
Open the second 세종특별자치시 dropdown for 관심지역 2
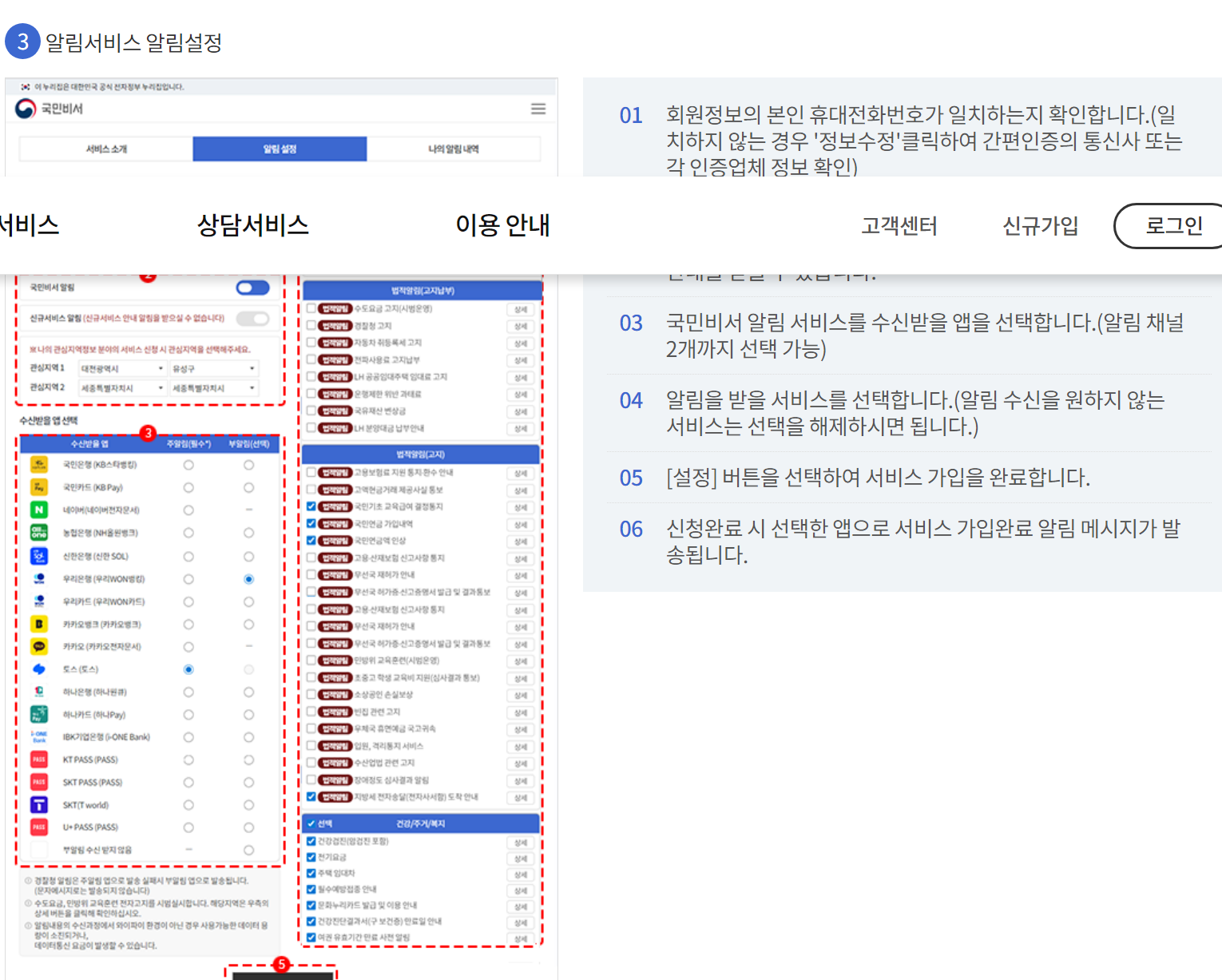pyautogui.click(x=214, y=388)
